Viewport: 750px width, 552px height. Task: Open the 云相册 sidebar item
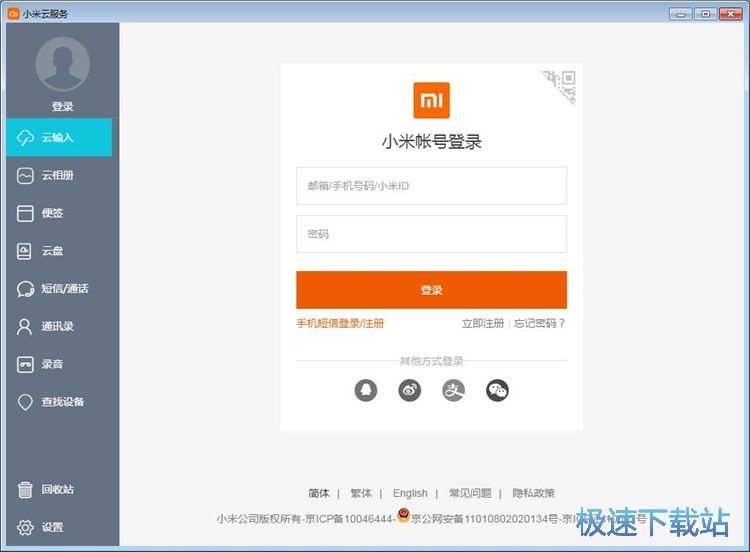[x=59, y=176]
